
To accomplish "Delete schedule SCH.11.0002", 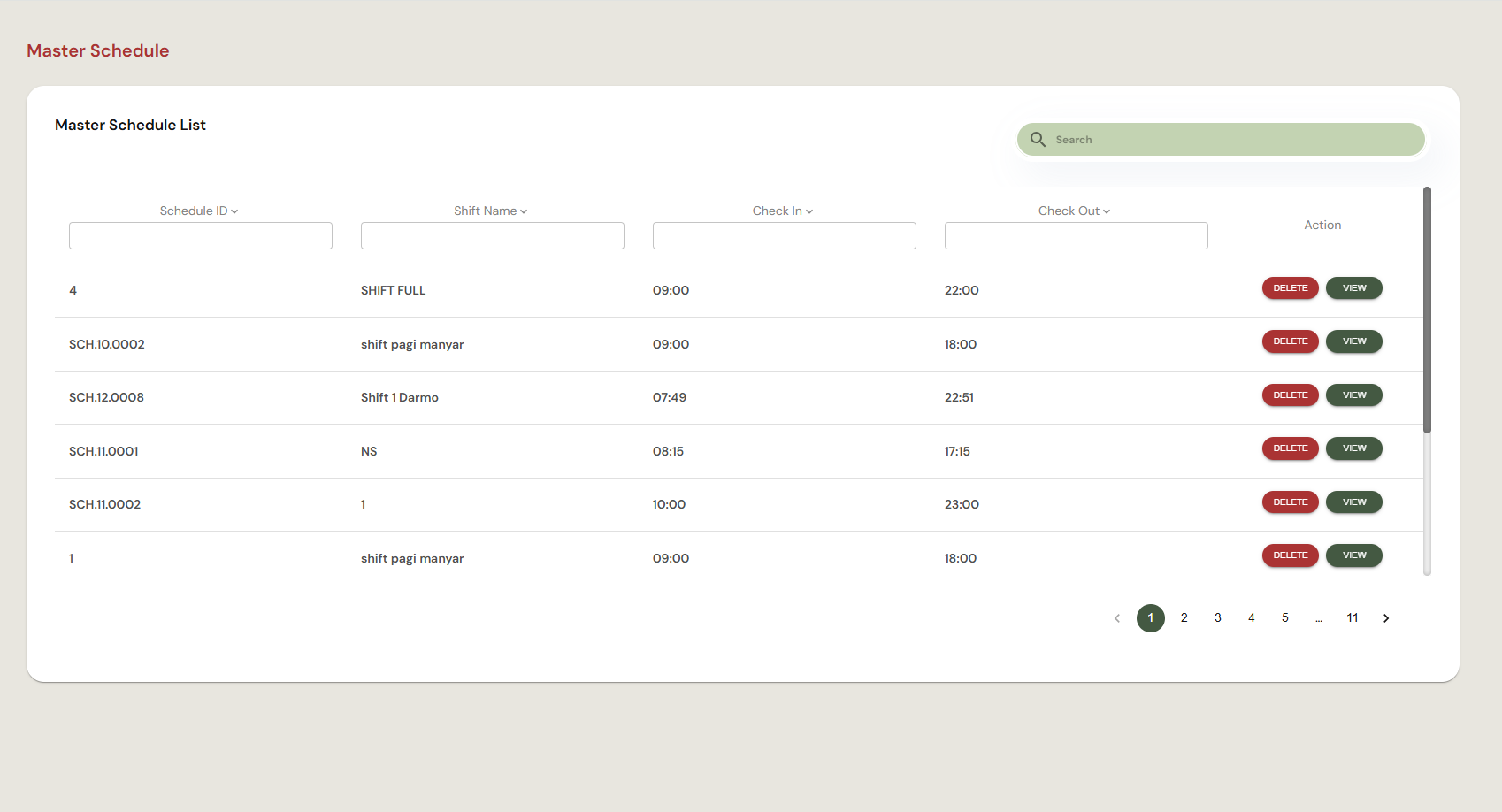I will click(x=1291, y=502).
